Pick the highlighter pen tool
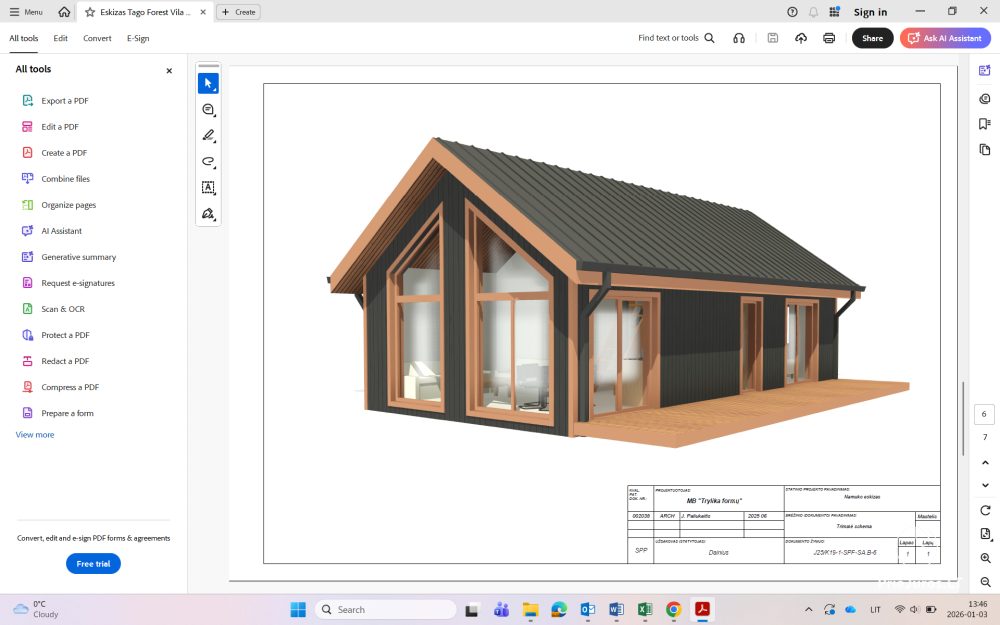This screenshot has width=1000, height=625. coord(208,135)
